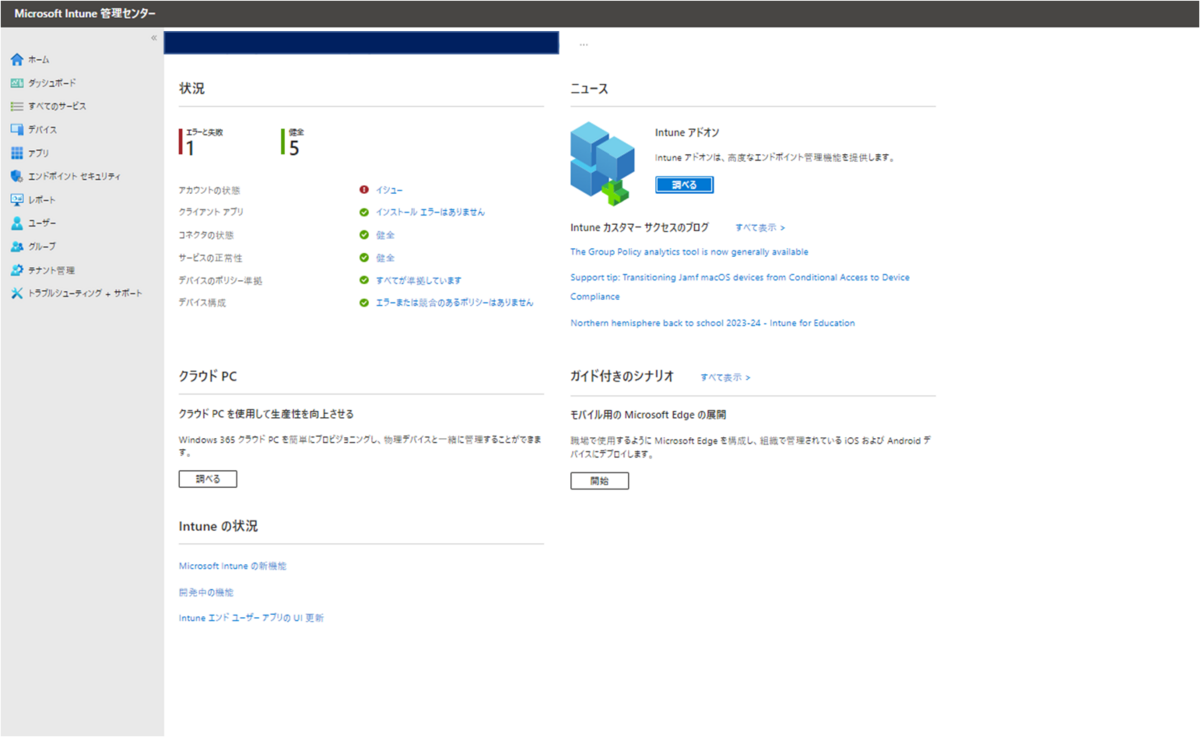Click the Apps grid icon
The image size is (1200, 737).
pos(16,153)
